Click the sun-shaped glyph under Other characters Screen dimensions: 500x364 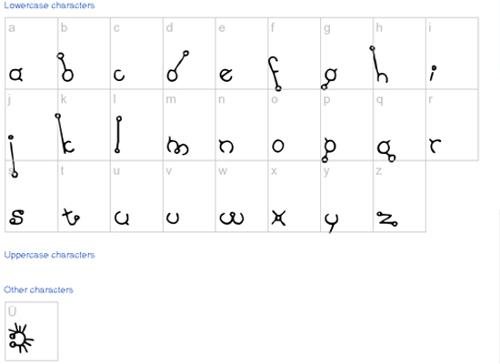point(21,338)
